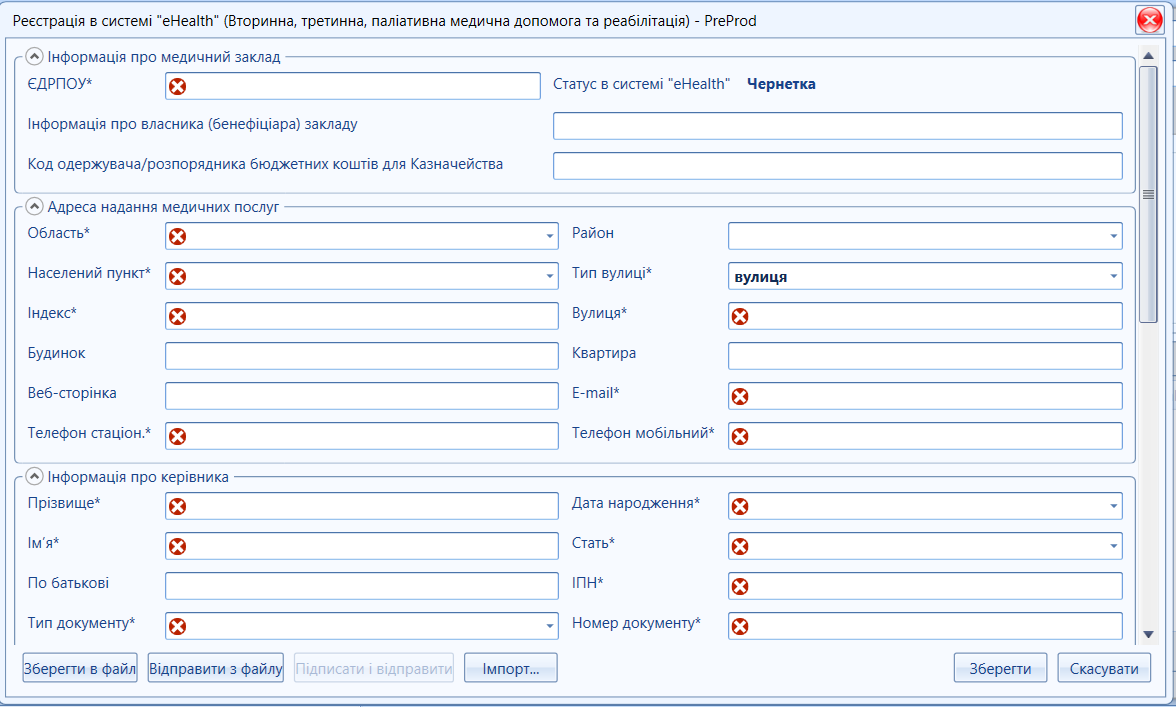Image resolution: width=1176 pixels, height=707 pixels.
Task: Click the error icon in the Індекс field
Action: pyautogui.click(x=177, y=316)
